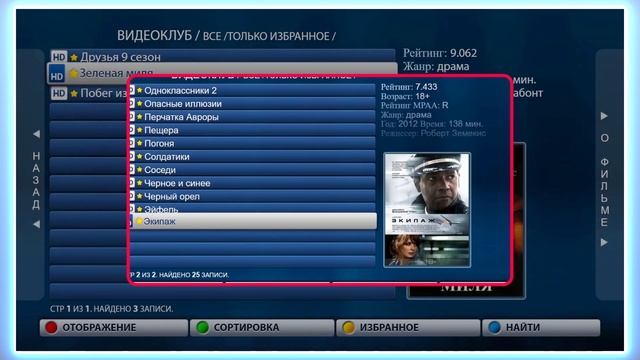This screenshot has height=360, width=640.
Task: Click popup status СТР 2 ИЗ 2. НАЙДЕНО 25 ЗАПИСИ
Action: pos(179,275)
